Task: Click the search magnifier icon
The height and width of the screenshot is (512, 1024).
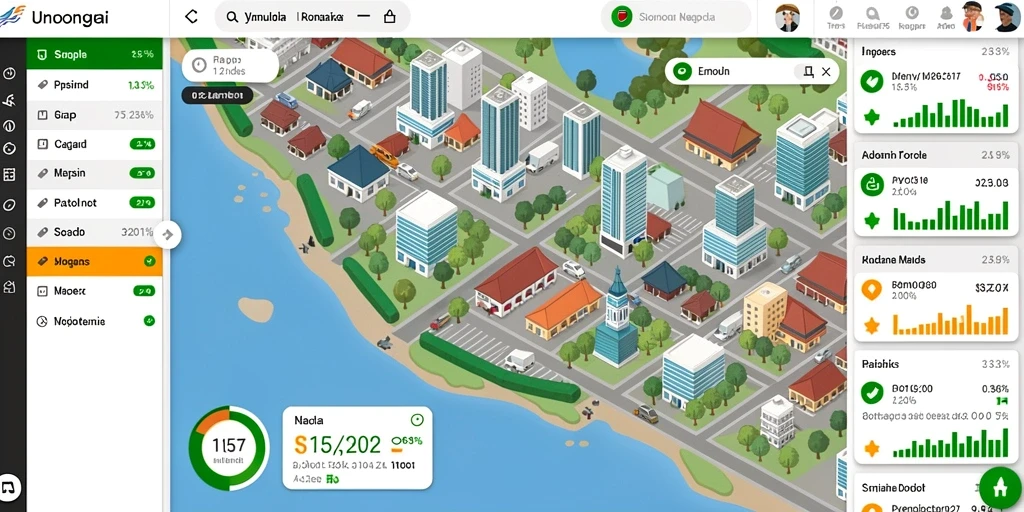Action: pyautogui.click(x=232, y=18)
